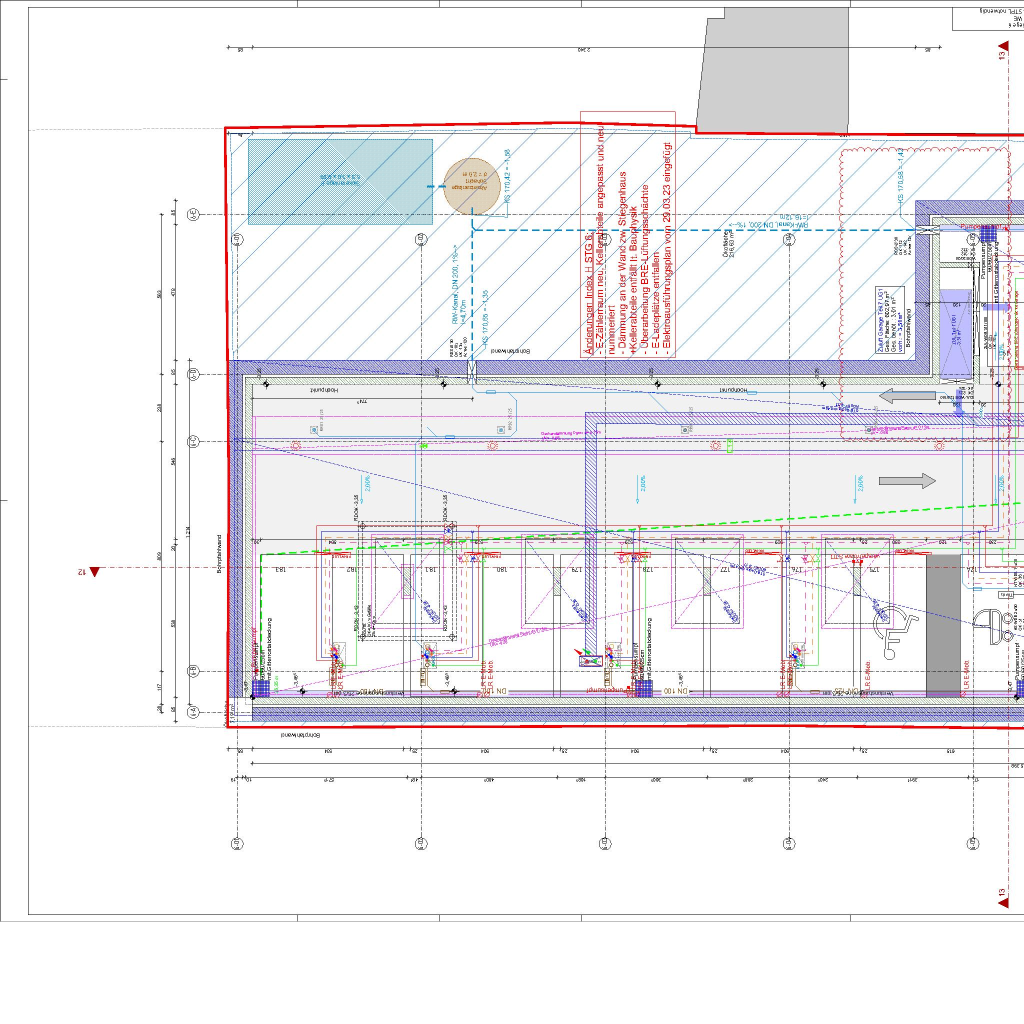Select the teal hatched rectangle area

(340, 181)
